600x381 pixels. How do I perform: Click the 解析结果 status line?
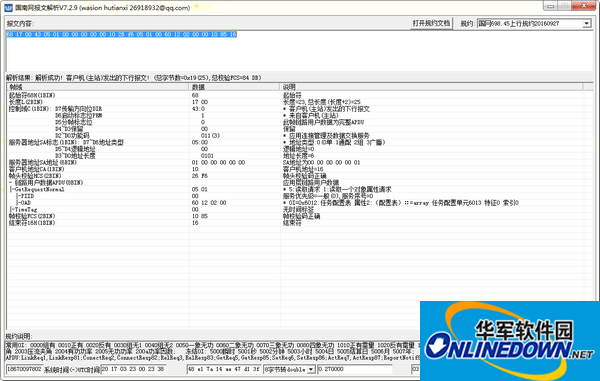coord(134,78)
